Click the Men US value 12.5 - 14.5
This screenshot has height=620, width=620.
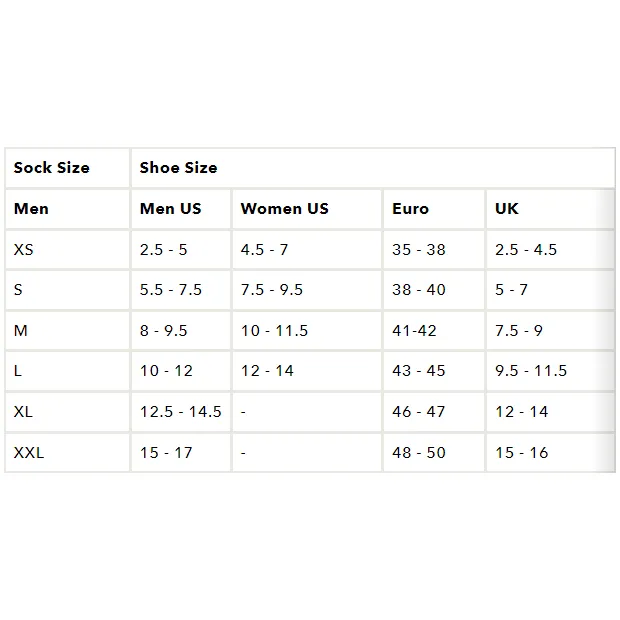[x=181, y=412]
